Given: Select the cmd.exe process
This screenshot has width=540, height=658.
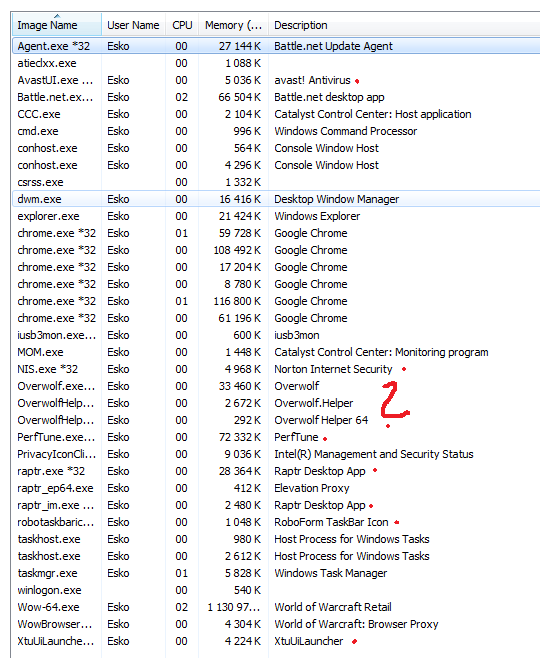Looking at the screenshot, I should [x=276, y=131].
